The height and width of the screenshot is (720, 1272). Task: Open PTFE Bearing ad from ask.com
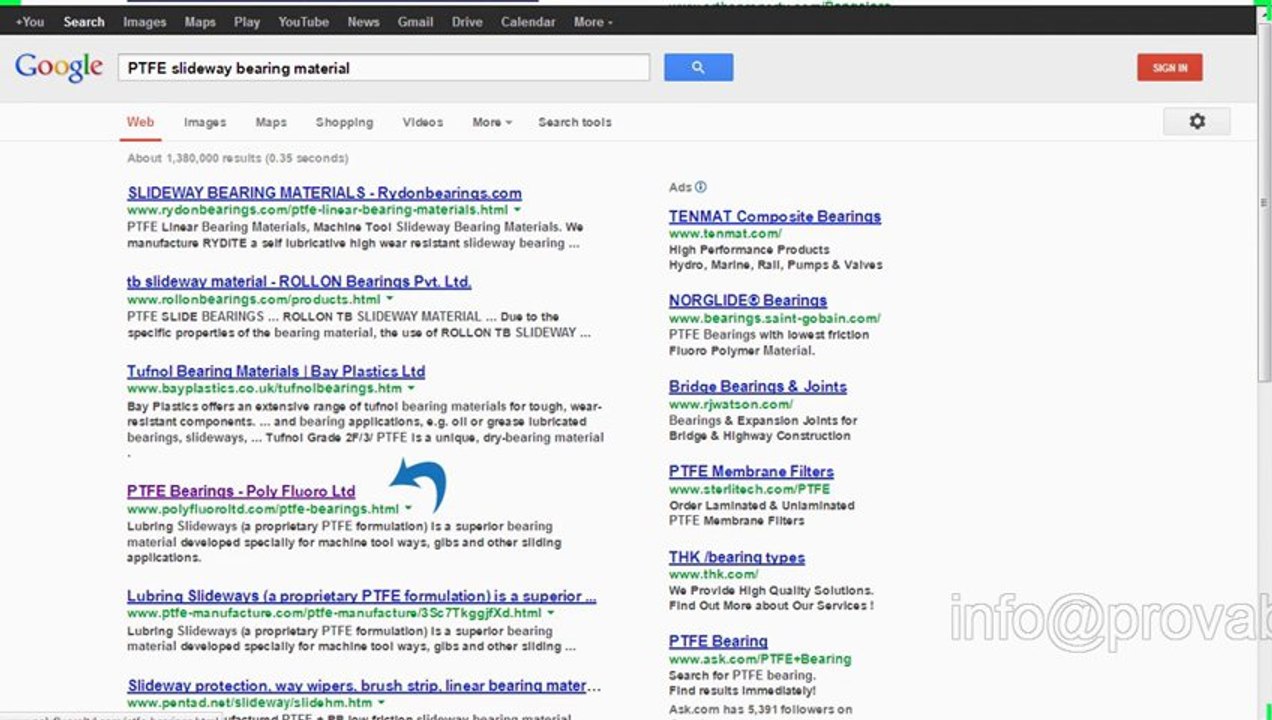click(x=718, y=642)
